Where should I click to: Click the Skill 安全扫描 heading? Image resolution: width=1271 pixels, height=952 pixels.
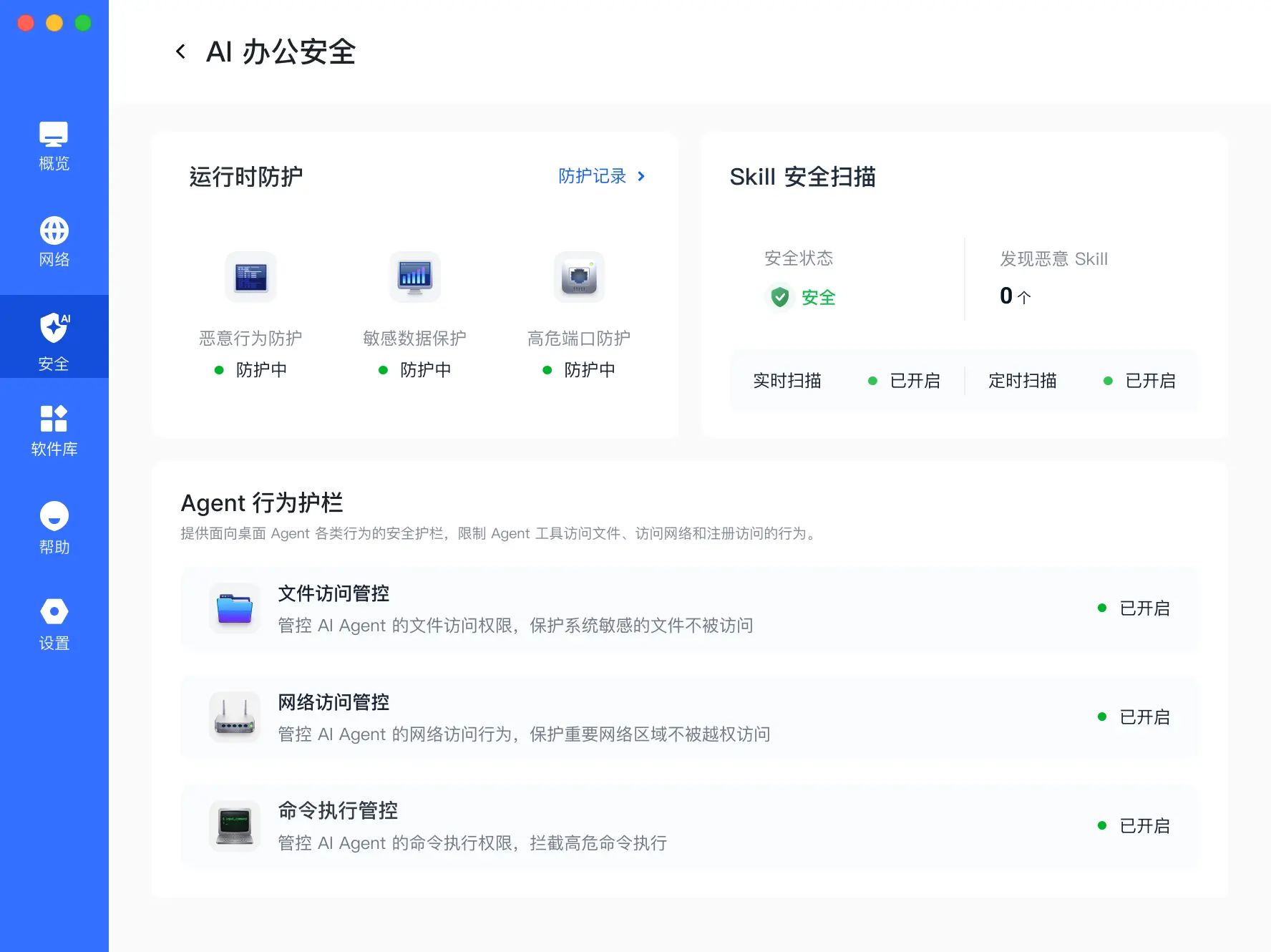803,177
